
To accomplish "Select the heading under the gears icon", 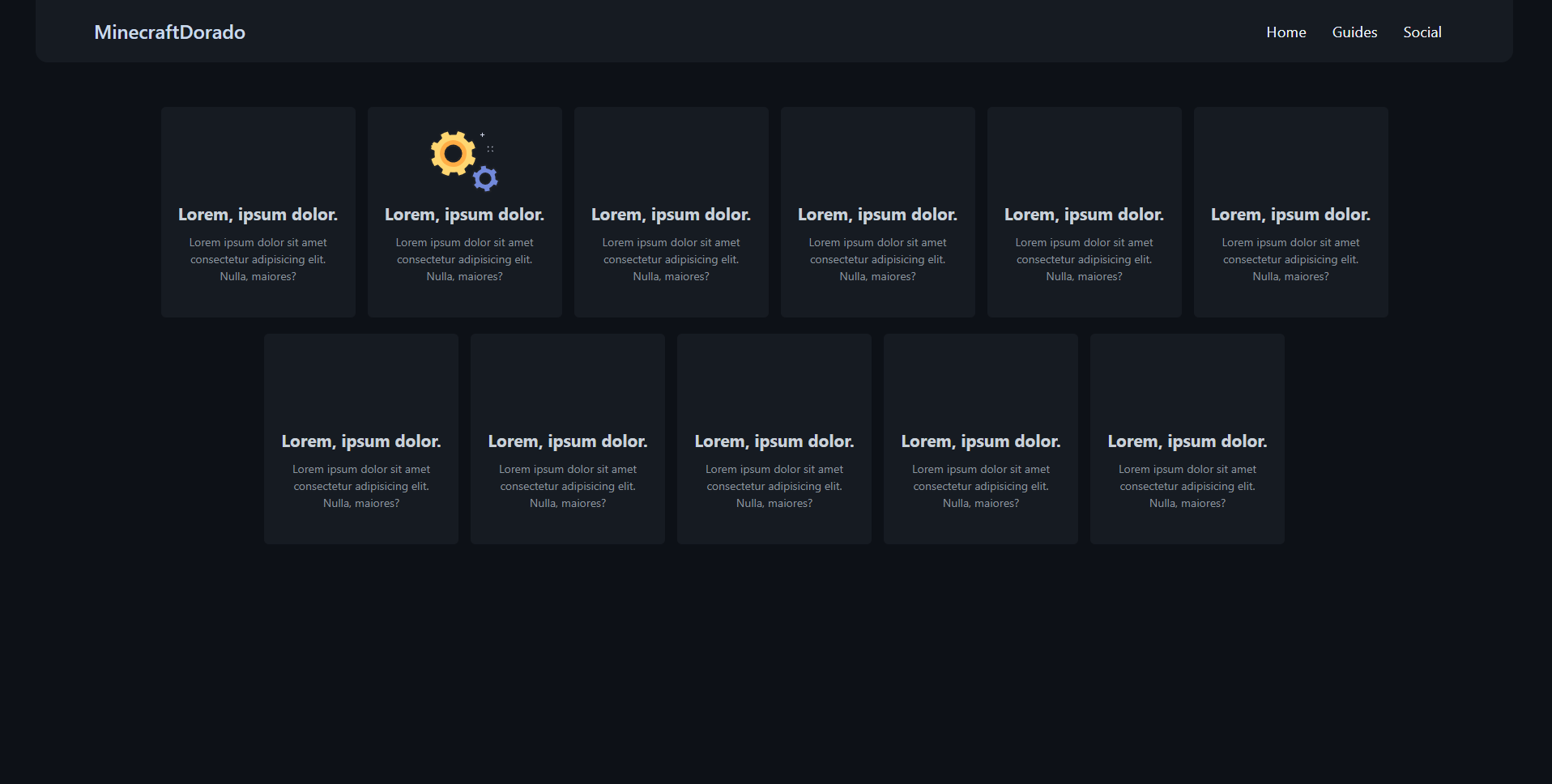I will pos(464,215).
